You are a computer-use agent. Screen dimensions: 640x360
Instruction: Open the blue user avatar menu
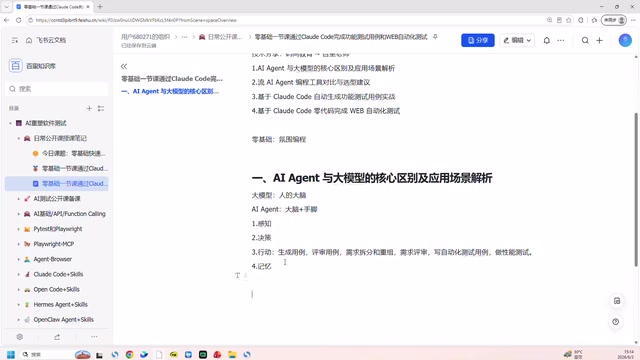625,40
